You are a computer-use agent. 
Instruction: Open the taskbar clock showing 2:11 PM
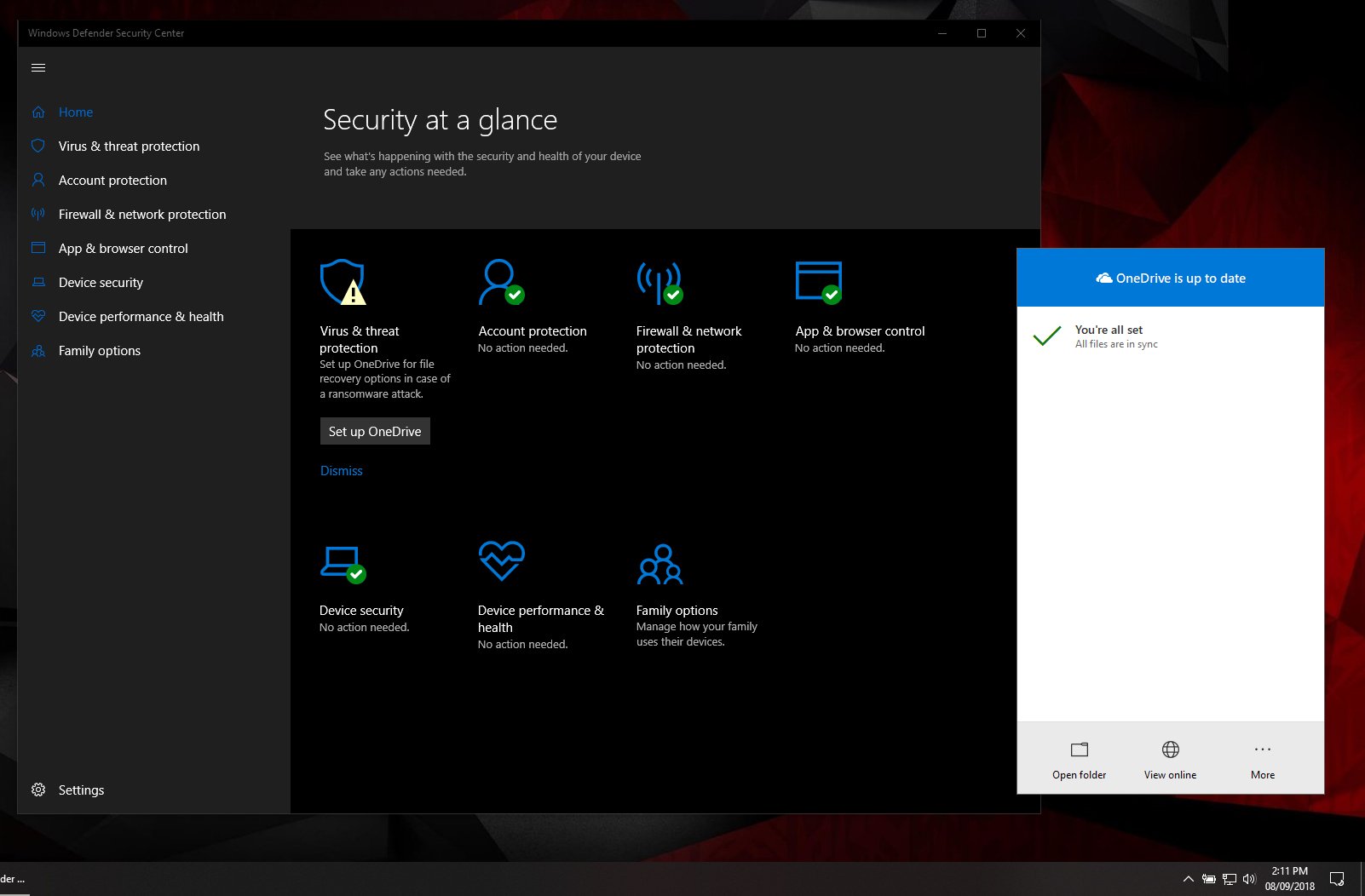pos(1290,879)
